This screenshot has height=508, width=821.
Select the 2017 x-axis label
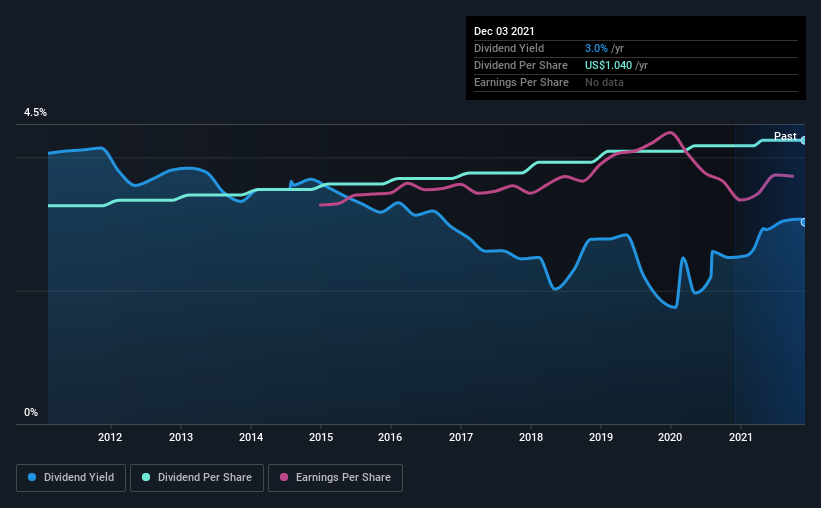(461, 437)
